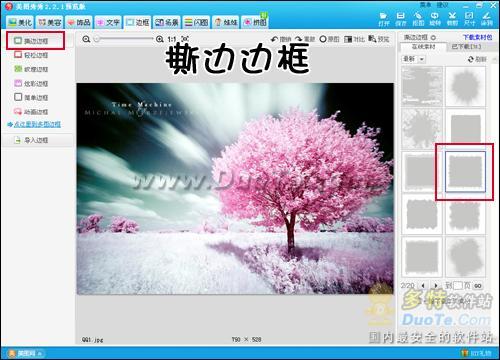Click the 打开 open-file icon
The height and width of the screenshot is (360, 500).
384,19
